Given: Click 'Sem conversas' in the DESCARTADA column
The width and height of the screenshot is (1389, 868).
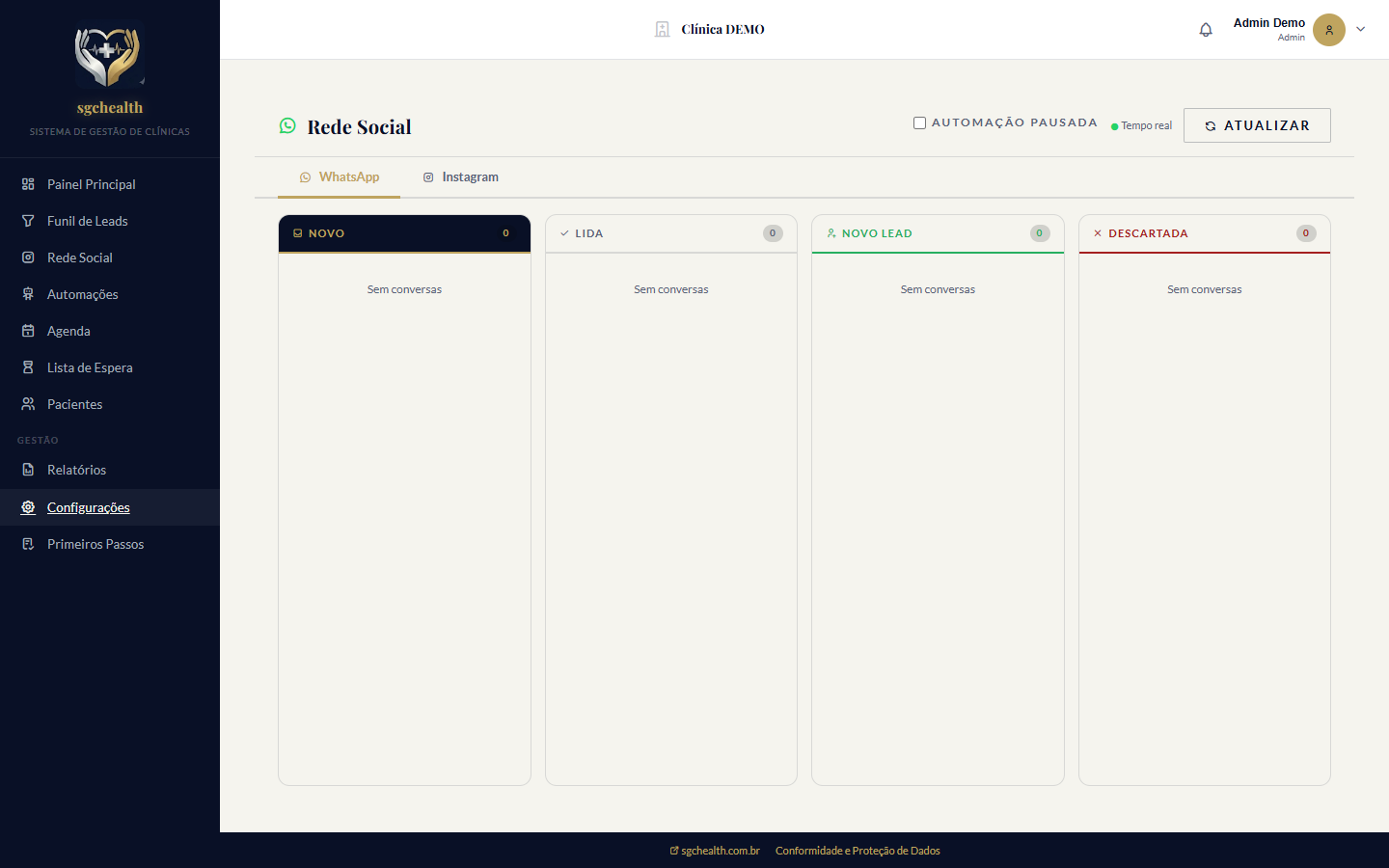Looking at the screenshot, I should [1205, 289].
